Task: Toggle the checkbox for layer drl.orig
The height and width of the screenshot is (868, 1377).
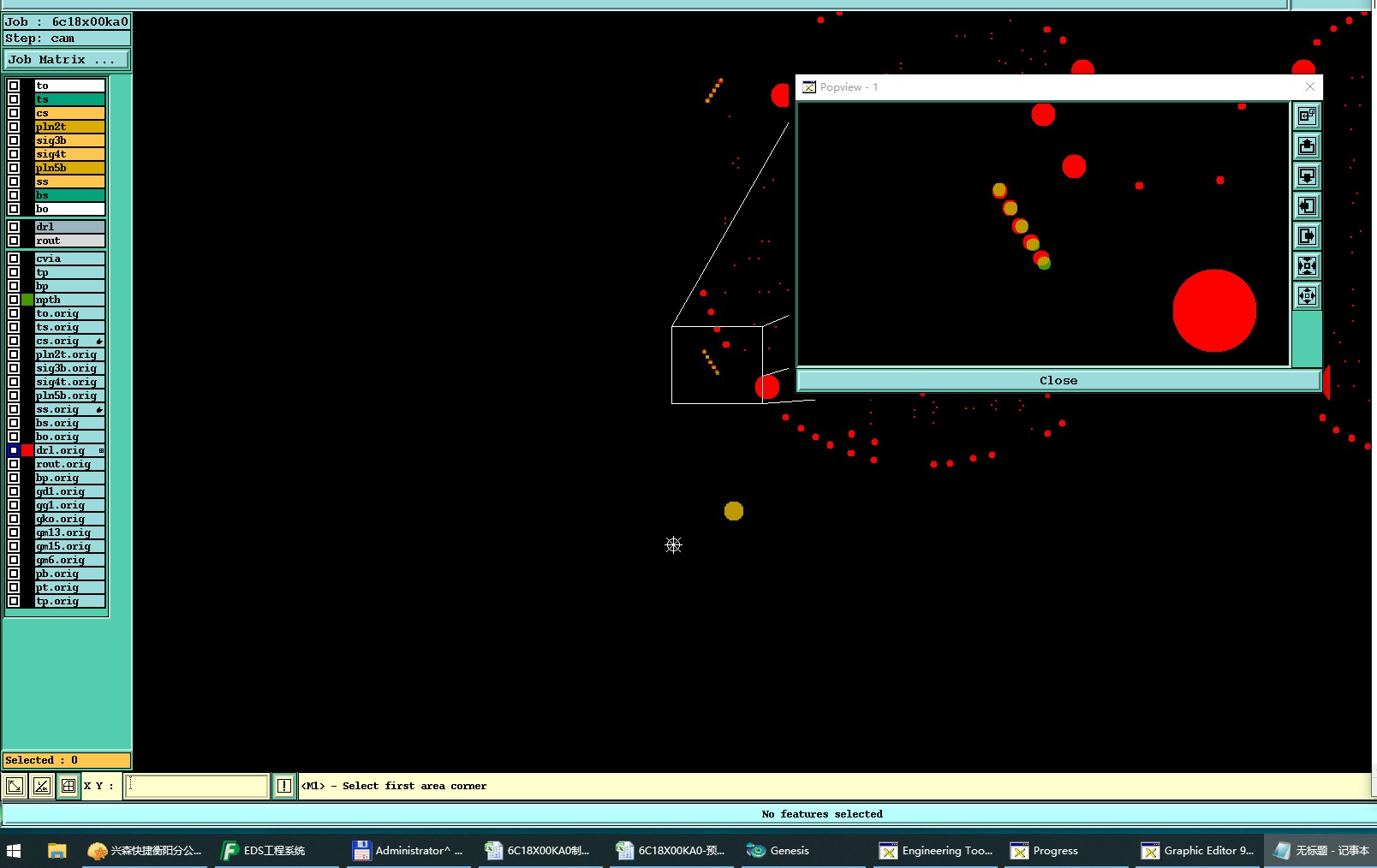Action: [x=14, y=450]
